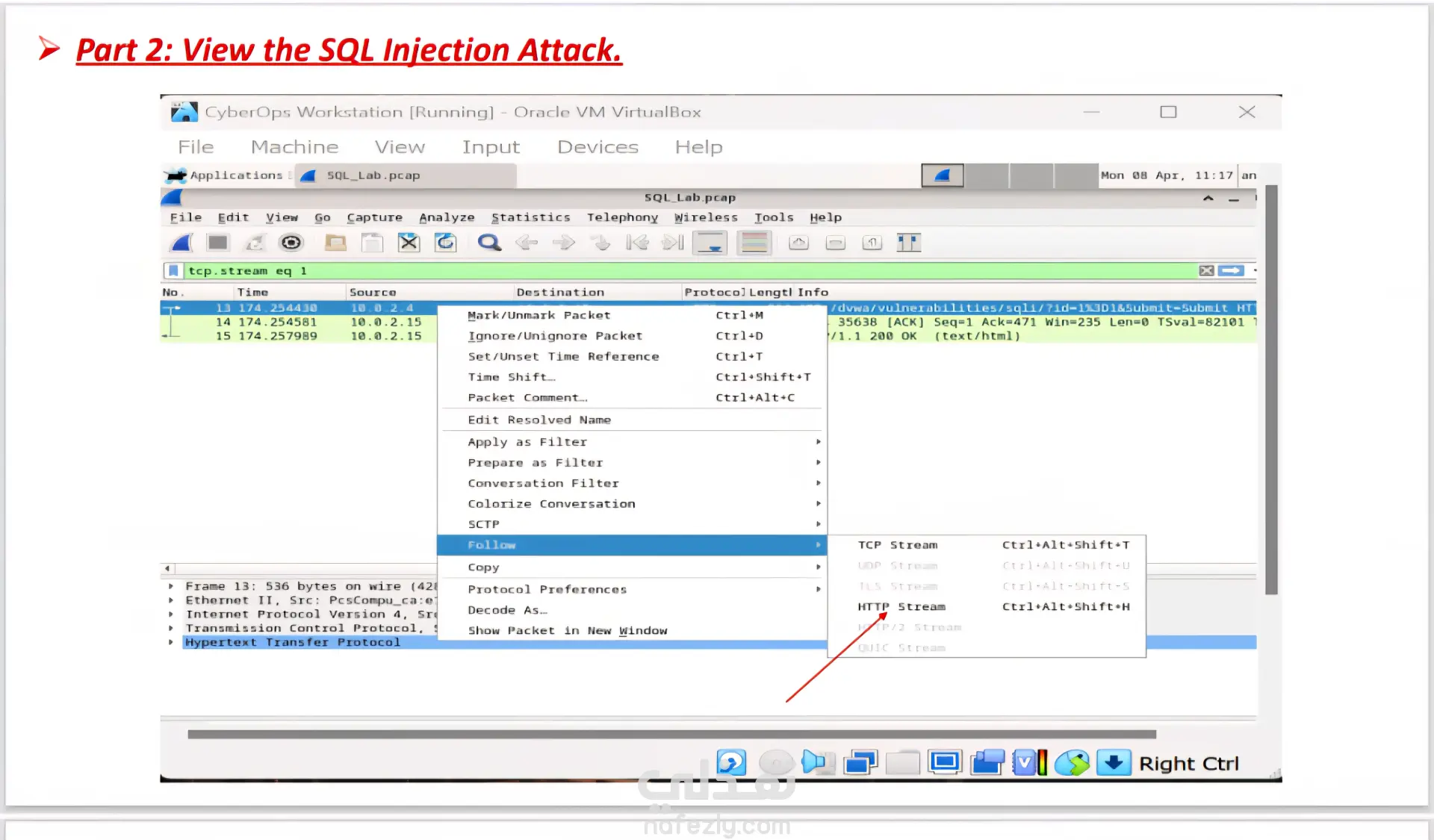
Task: Start capture with the shark fin icon
Action: [181, 243]
